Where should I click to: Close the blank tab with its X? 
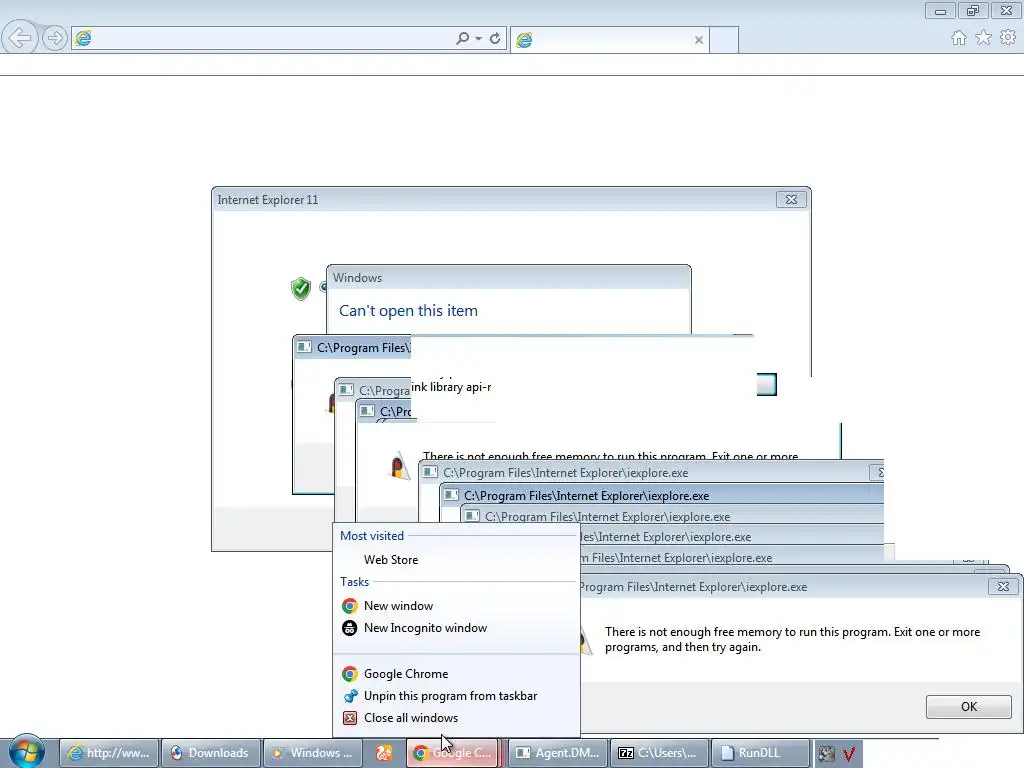tap(699, 40)
